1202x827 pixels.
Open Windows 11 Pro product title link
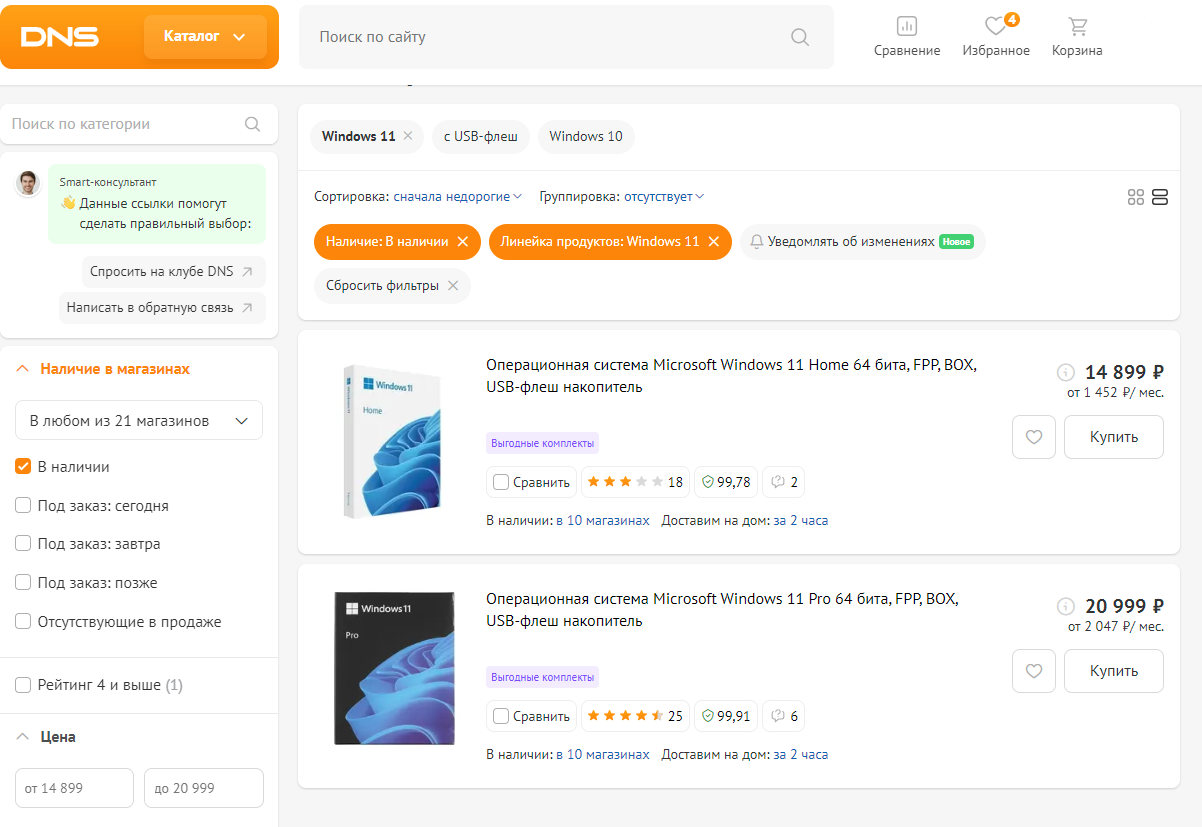click(x=722, y=610)
